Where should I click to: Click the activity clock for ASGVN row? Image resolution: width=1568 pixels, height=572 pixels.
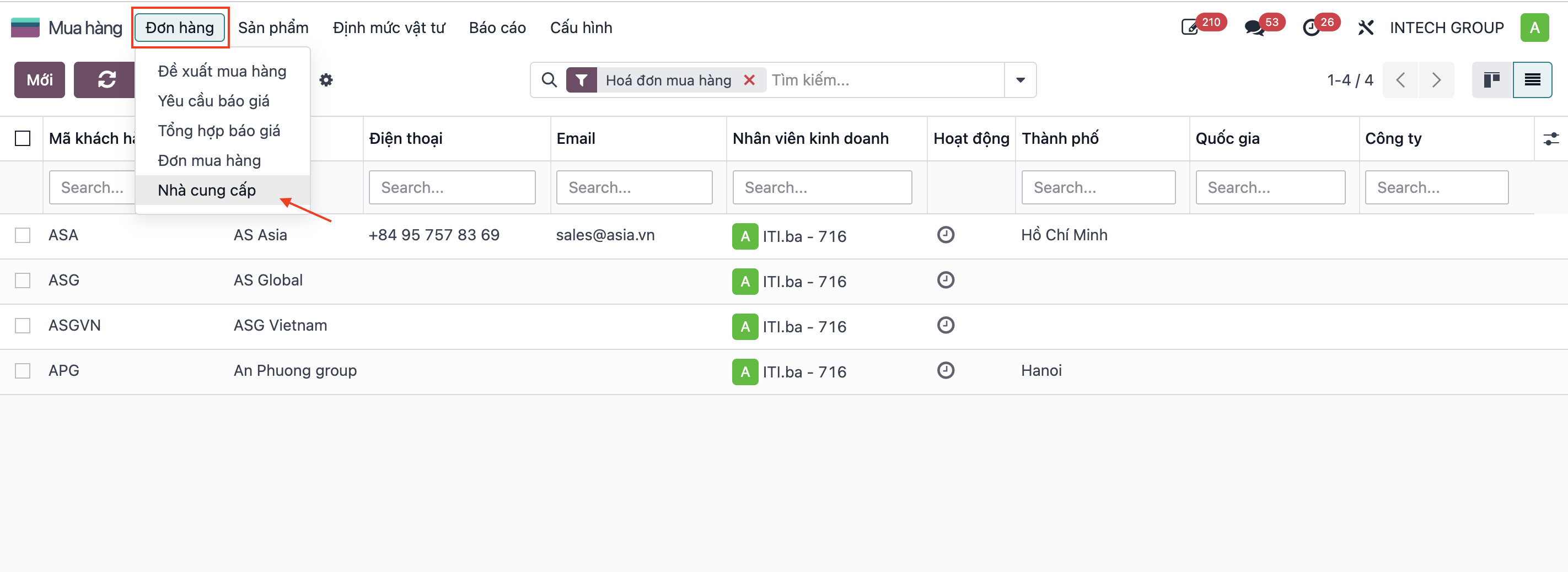(x=946, y=325)
